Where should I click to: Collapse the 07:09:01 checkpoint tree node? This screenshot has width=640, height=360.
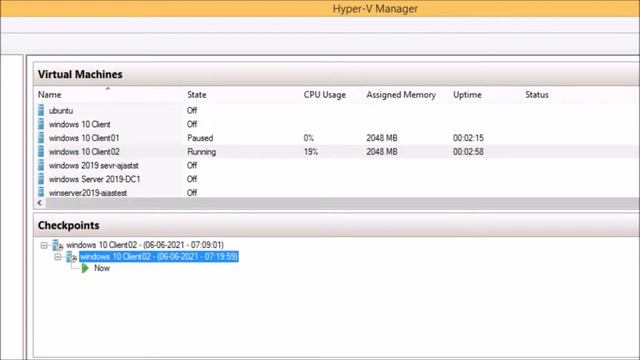(44, 245)
